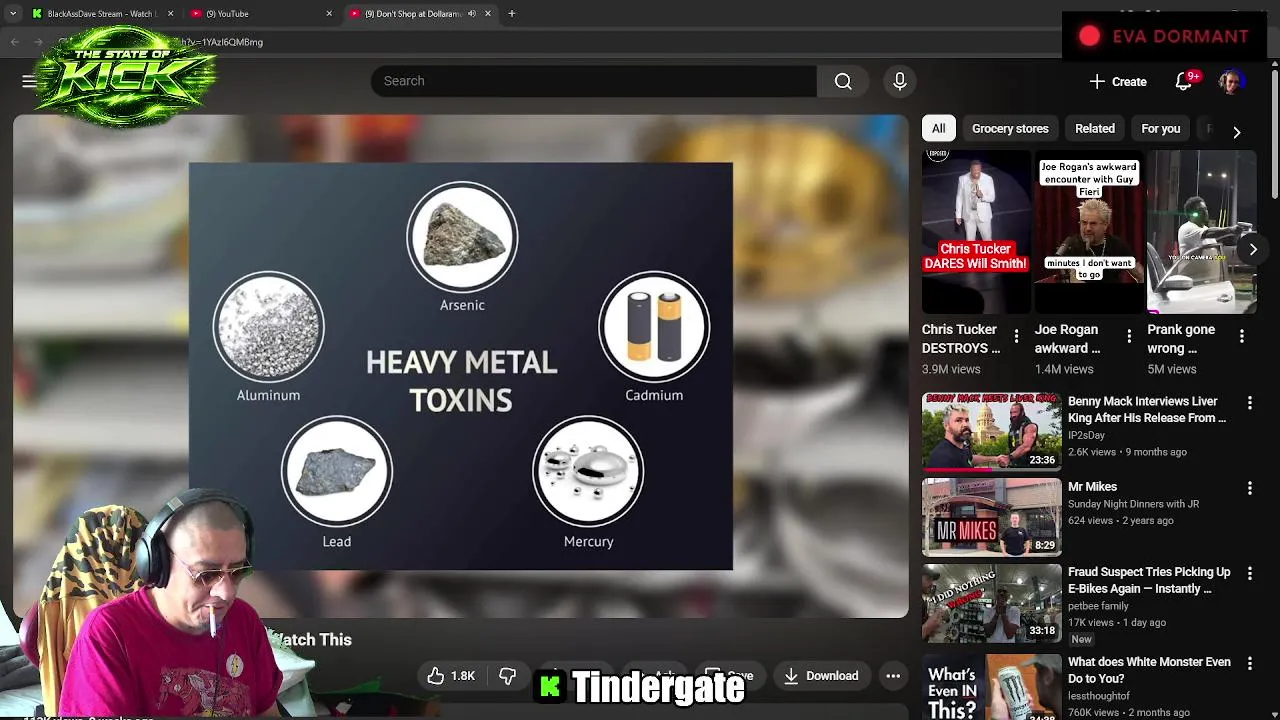Viewport: 1280px width, 720px height.
Task: Open the YouTube hamburger guide menu
Action: click(x=29, y=81)
